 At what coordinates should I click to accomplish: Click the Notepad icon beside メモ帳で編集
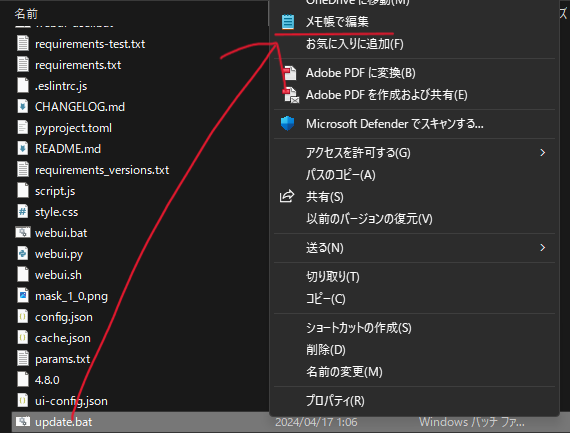pos(288,22)
